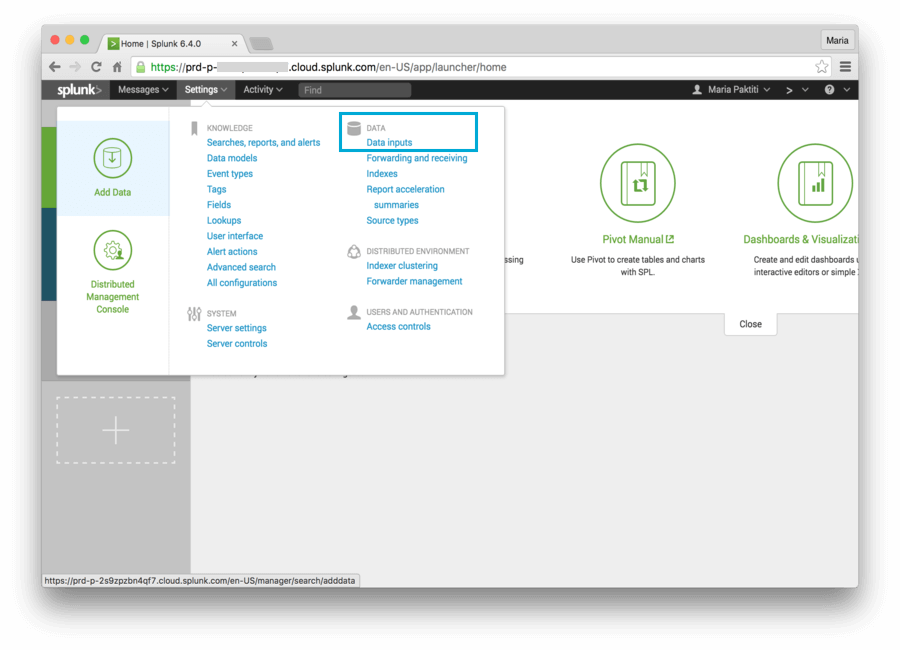Click the Close button
Screen dimensions: 900x650
coord(750,324)
